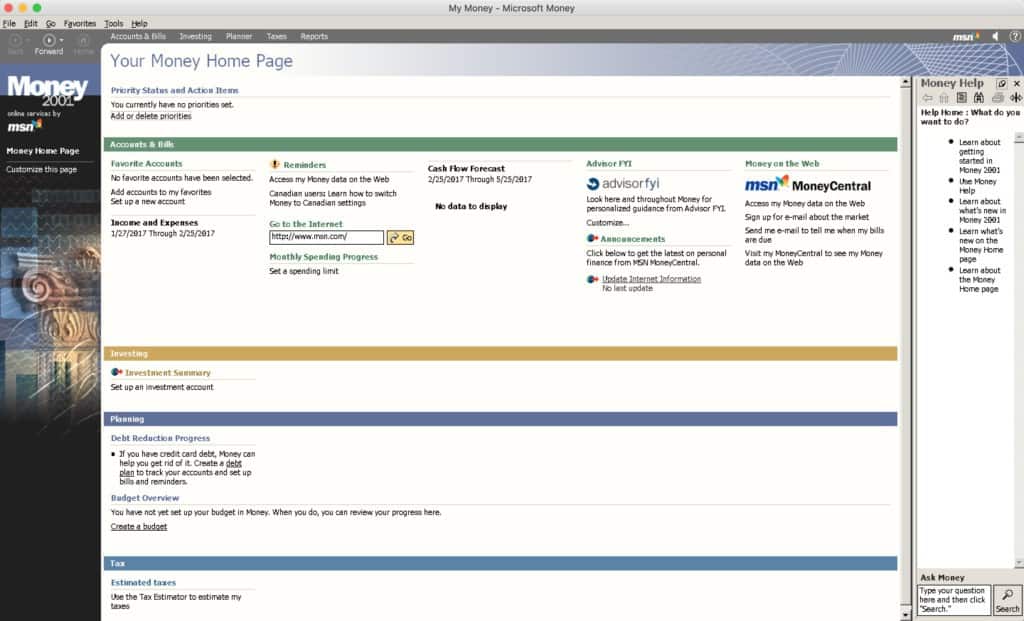Click the Back arrow icon in Money Help panel

pyautogui.click(x=927, y=96)
